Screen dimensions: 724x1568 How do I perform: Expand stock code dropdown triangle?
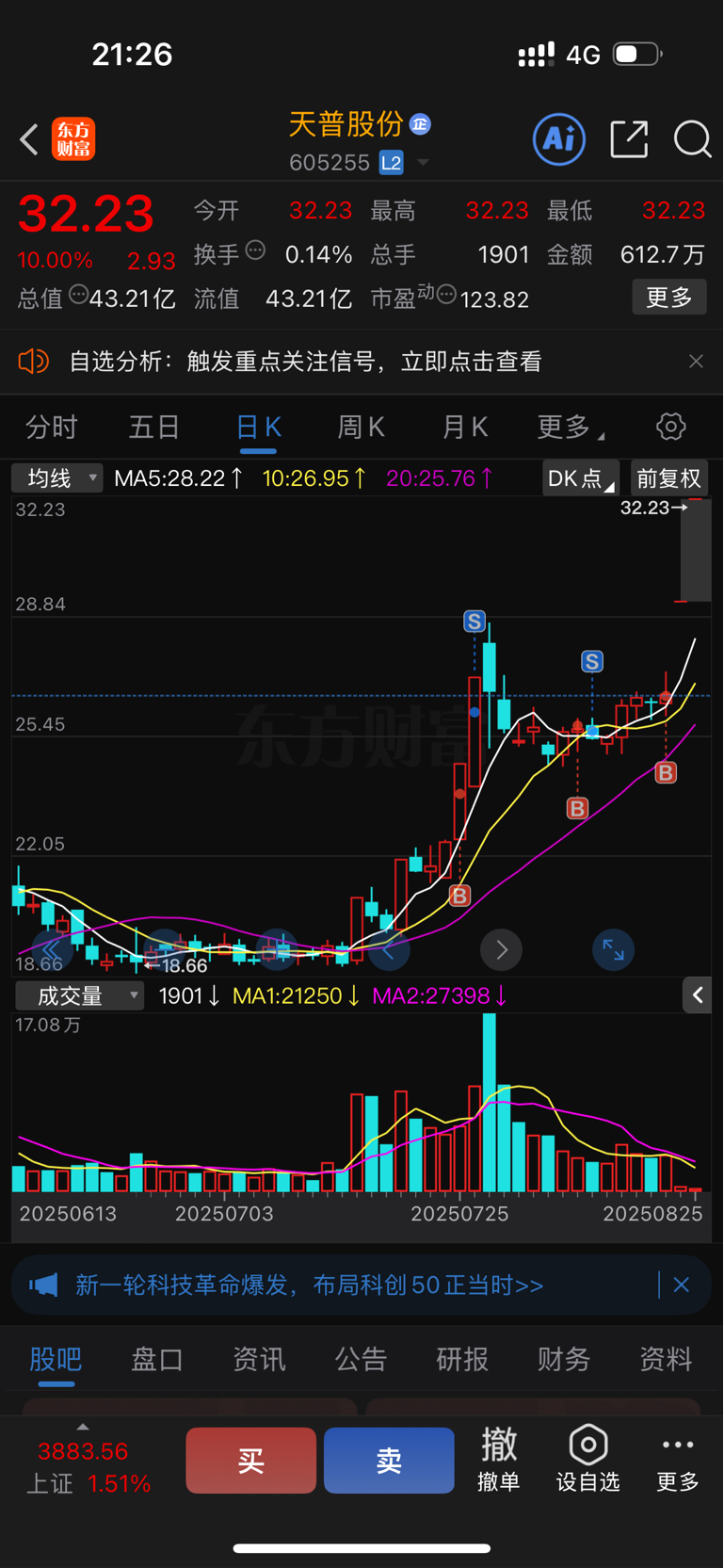pos(423,163)
